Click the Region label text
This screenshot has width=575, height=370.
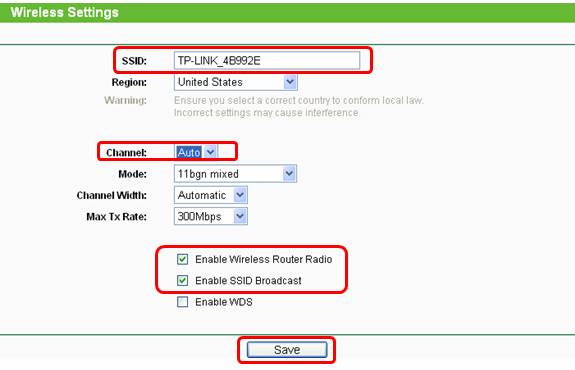[129, 82]
